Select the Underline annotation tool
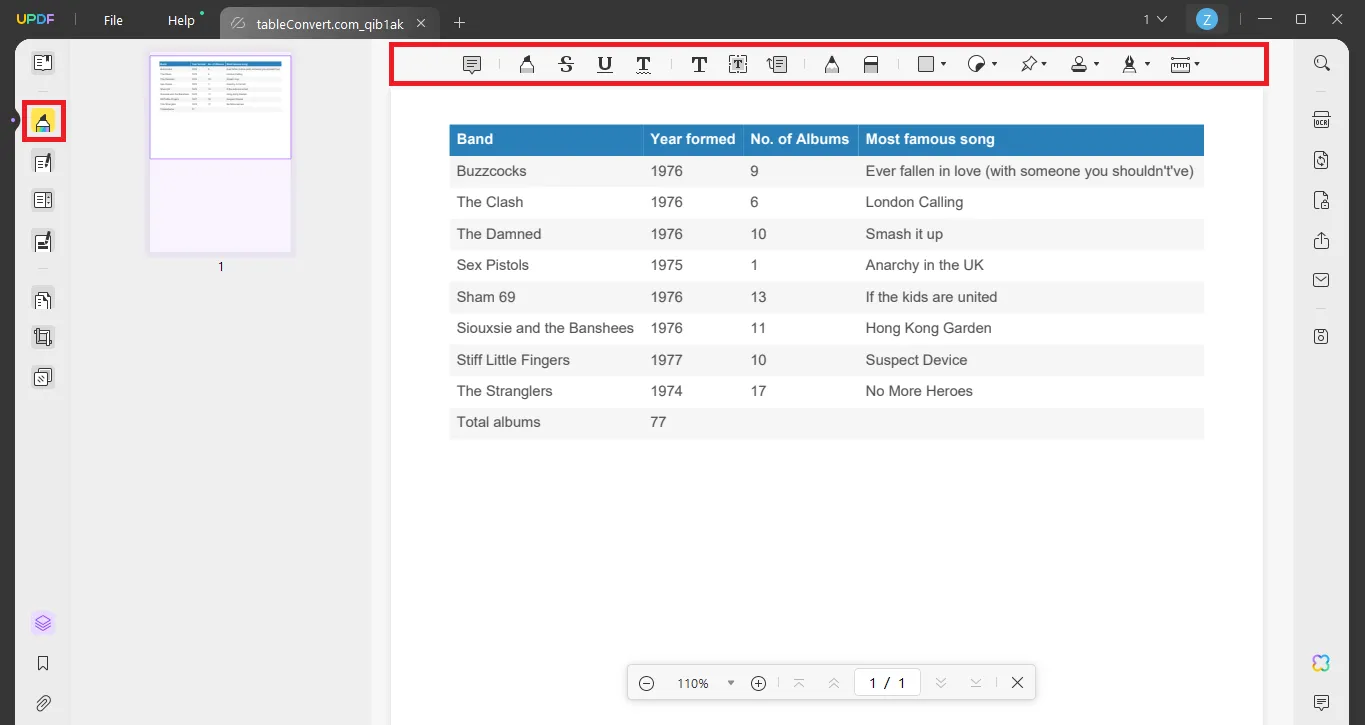 click(x=604, y=64)
